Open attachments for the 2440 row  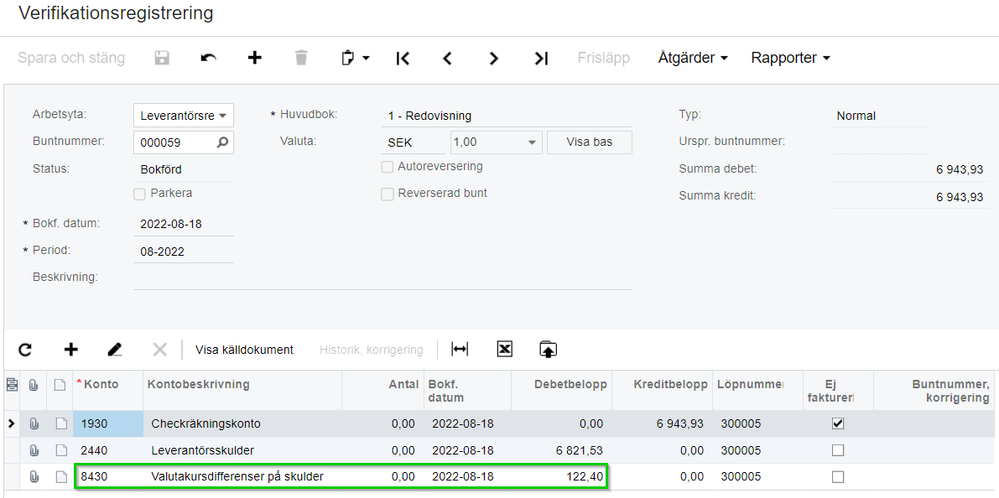pos(34,450)
